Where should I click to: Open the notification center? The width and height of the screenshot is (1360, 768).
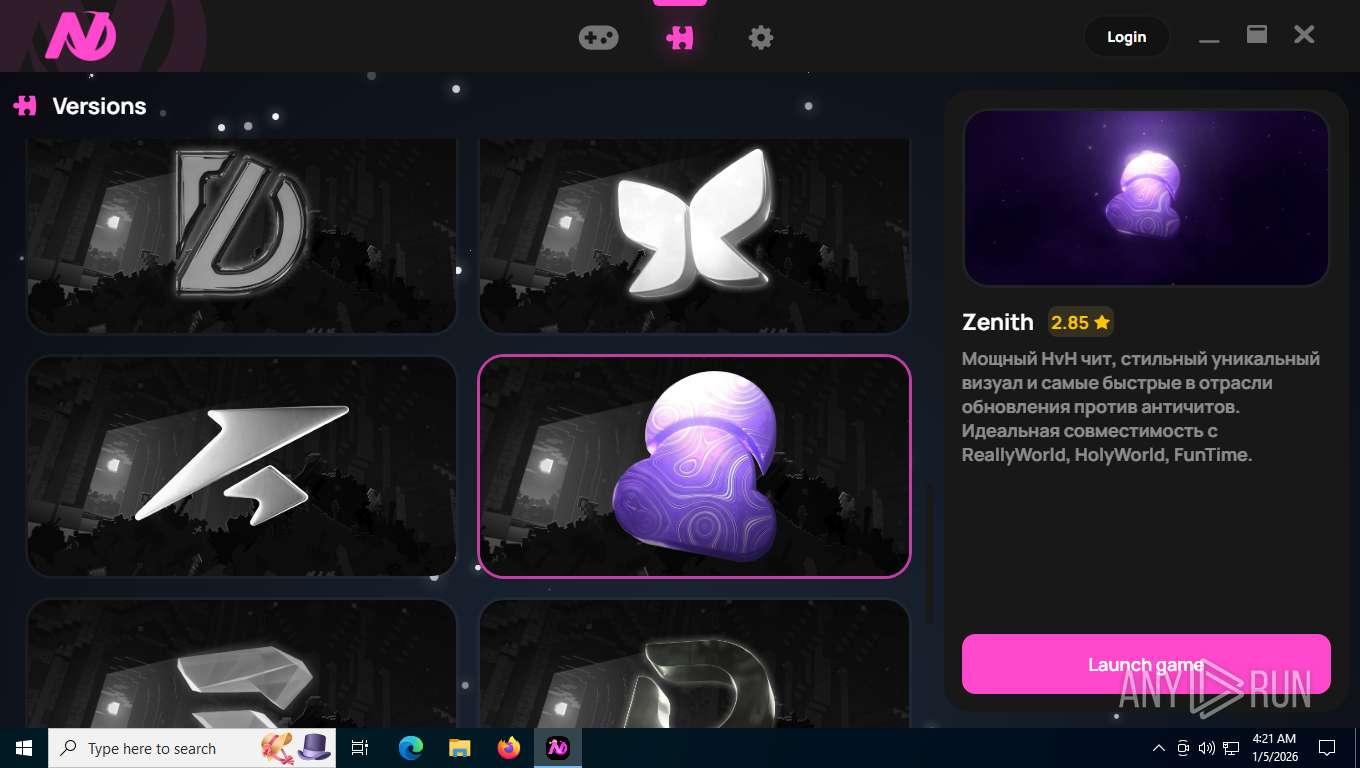pos(1327,748)
